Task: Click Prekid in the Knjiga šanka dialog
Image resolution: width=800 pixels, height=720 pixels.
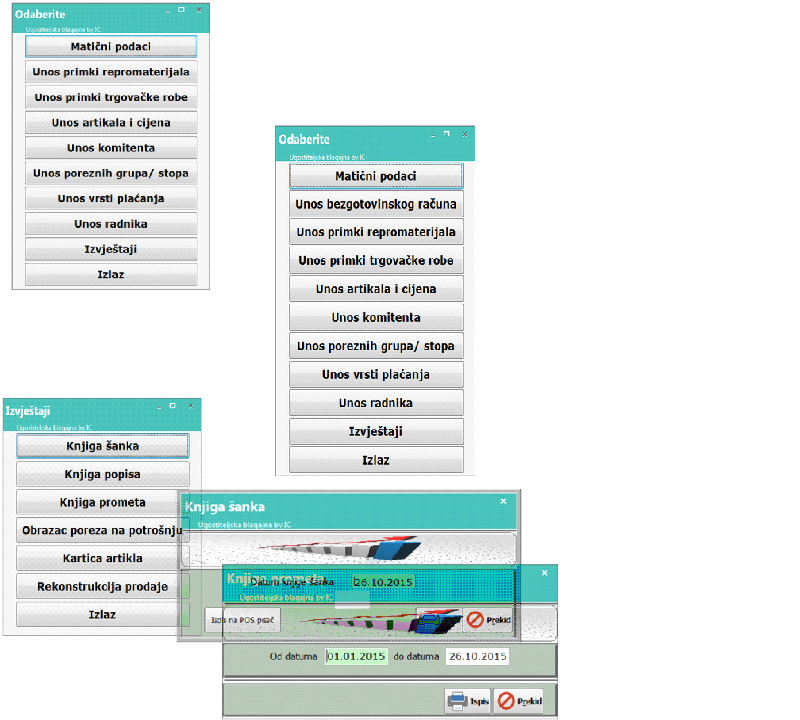Action: (x=489, y=620)
